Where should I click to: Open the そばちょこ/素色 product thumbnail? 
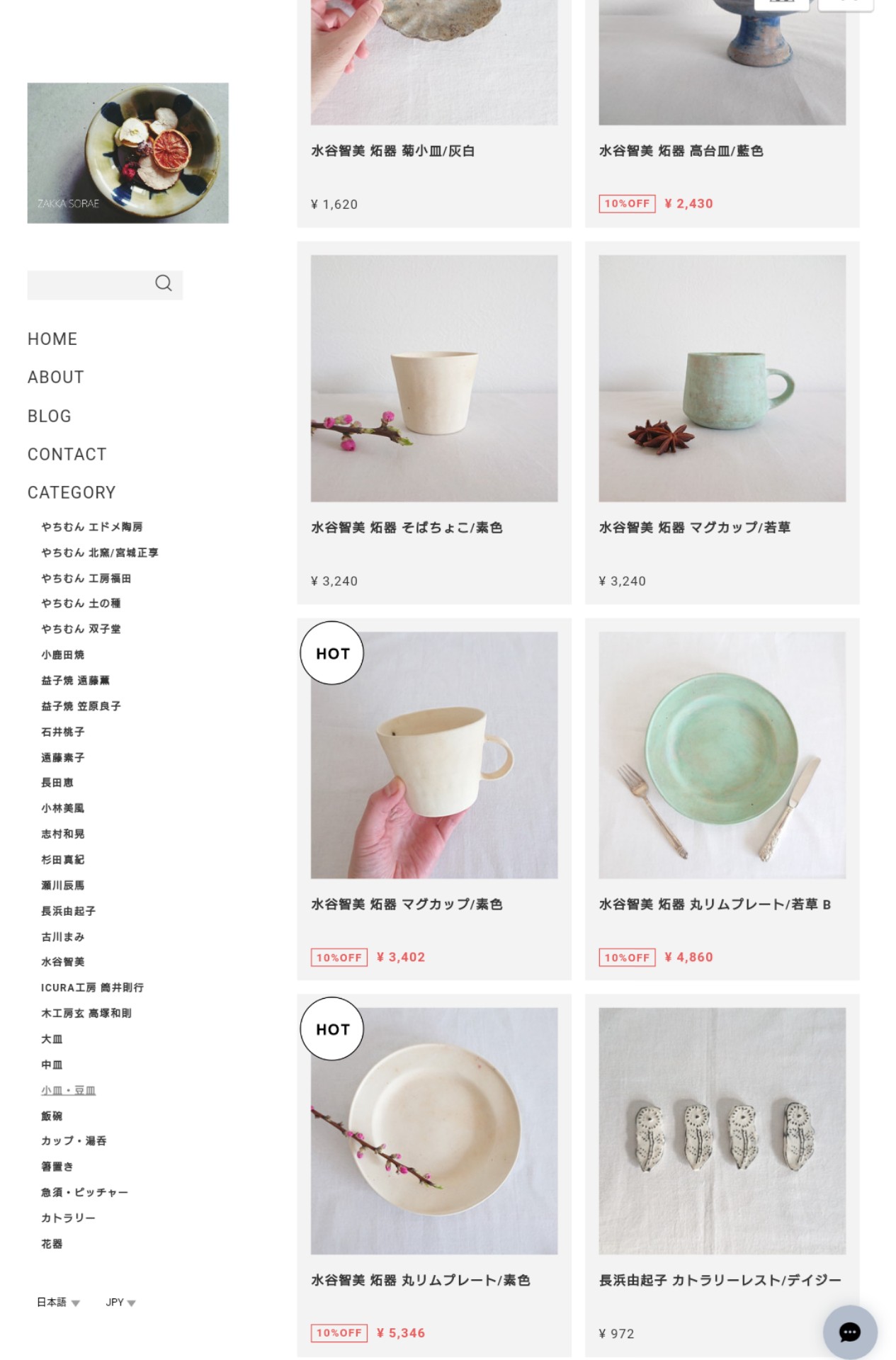(x=434, y=378)
